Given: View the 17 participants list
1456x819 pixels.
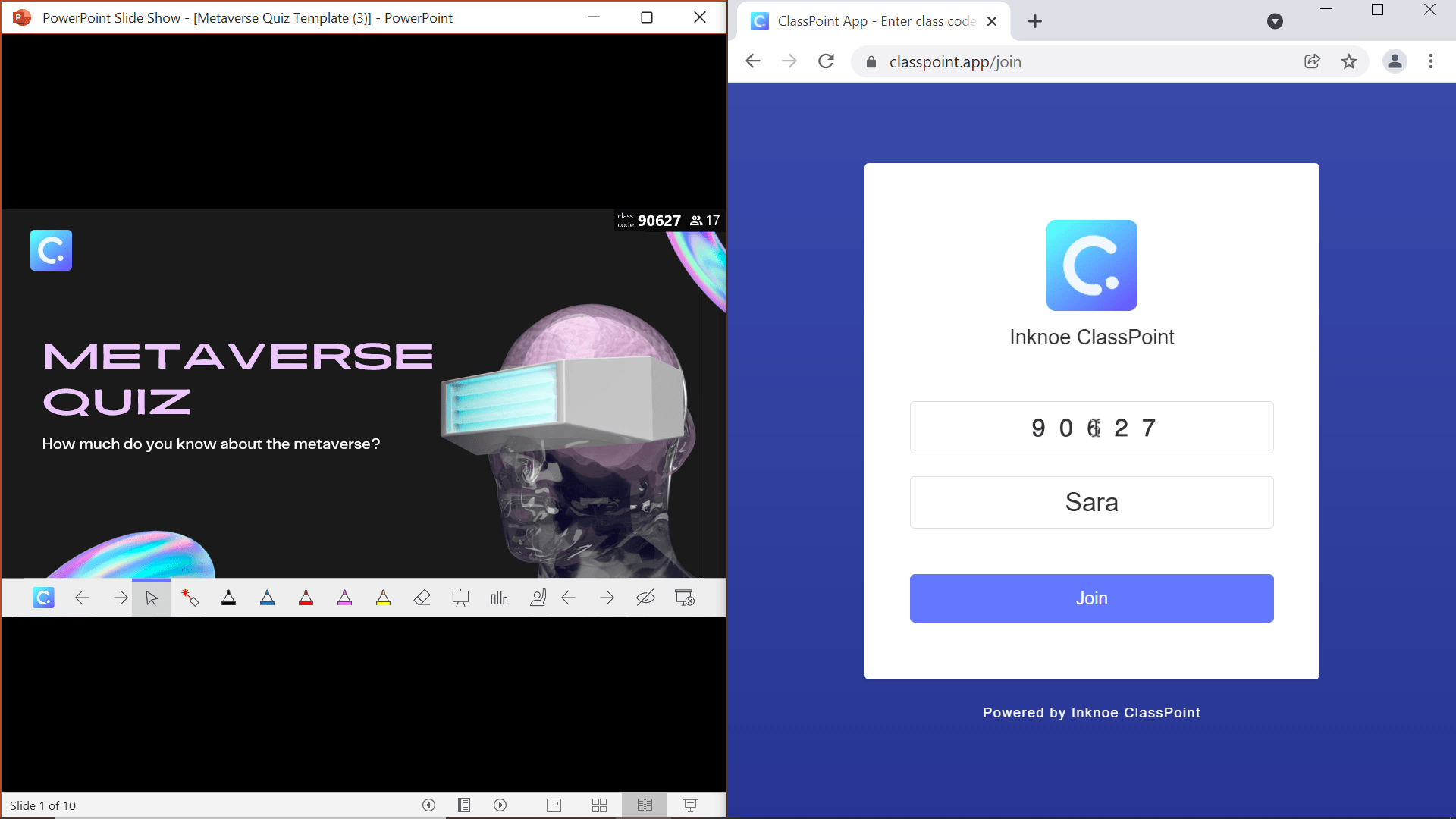Looking at the screenshot, I should pos(705,221).
